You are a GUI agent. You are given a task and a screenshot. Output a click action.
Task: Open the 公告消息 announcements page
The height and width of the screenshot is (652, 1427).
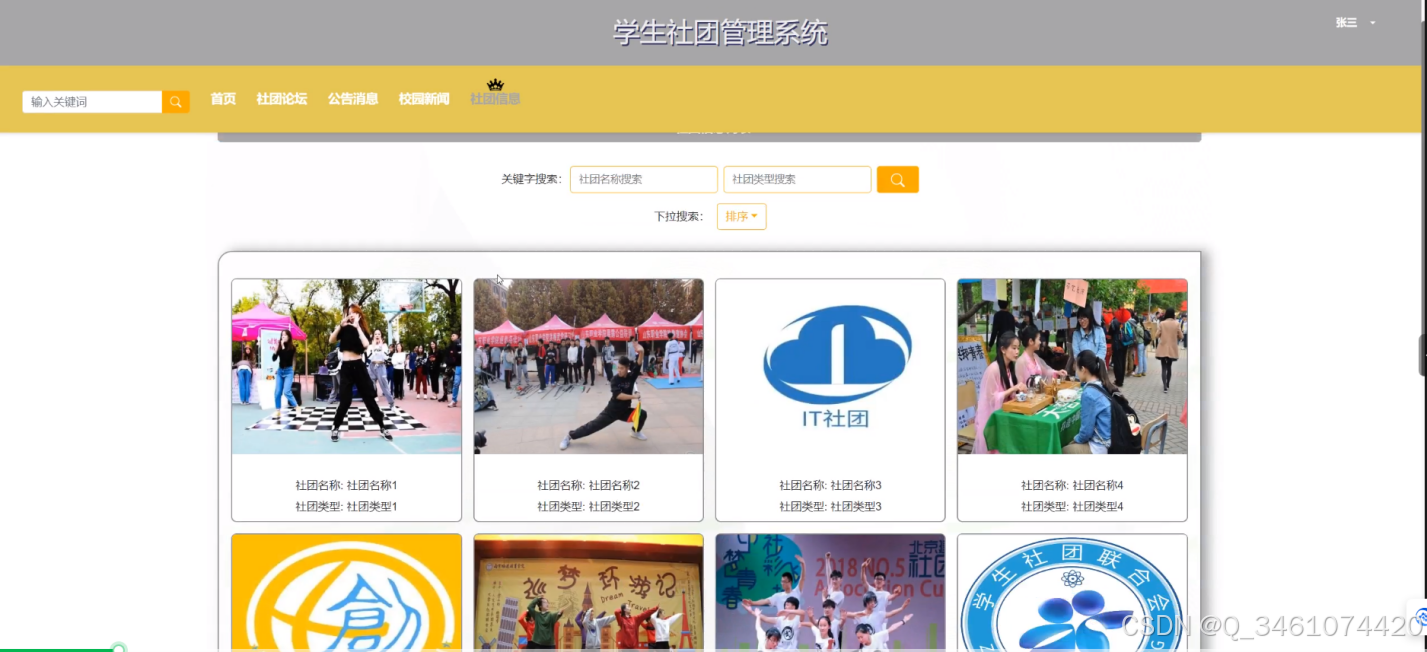tap(353, 99)
